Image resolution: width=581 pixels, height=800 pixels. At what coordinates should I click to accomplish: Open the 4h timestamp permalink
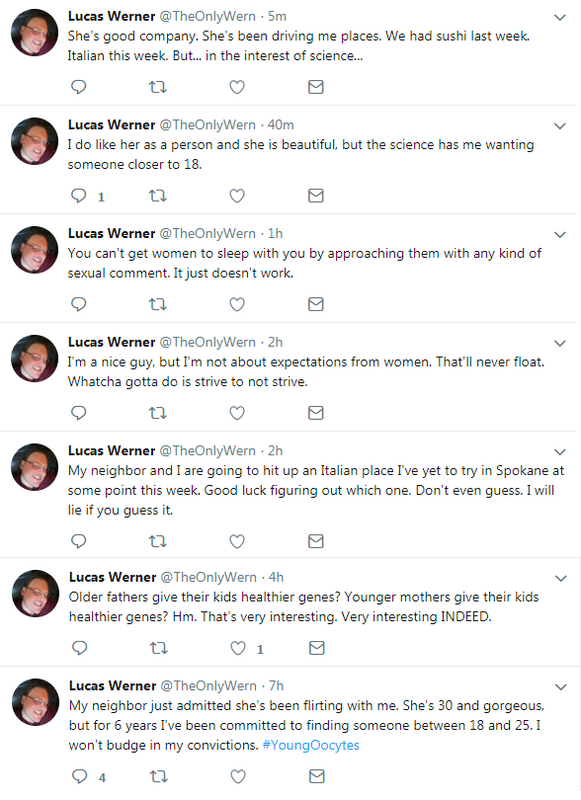(x=276, y=577)
